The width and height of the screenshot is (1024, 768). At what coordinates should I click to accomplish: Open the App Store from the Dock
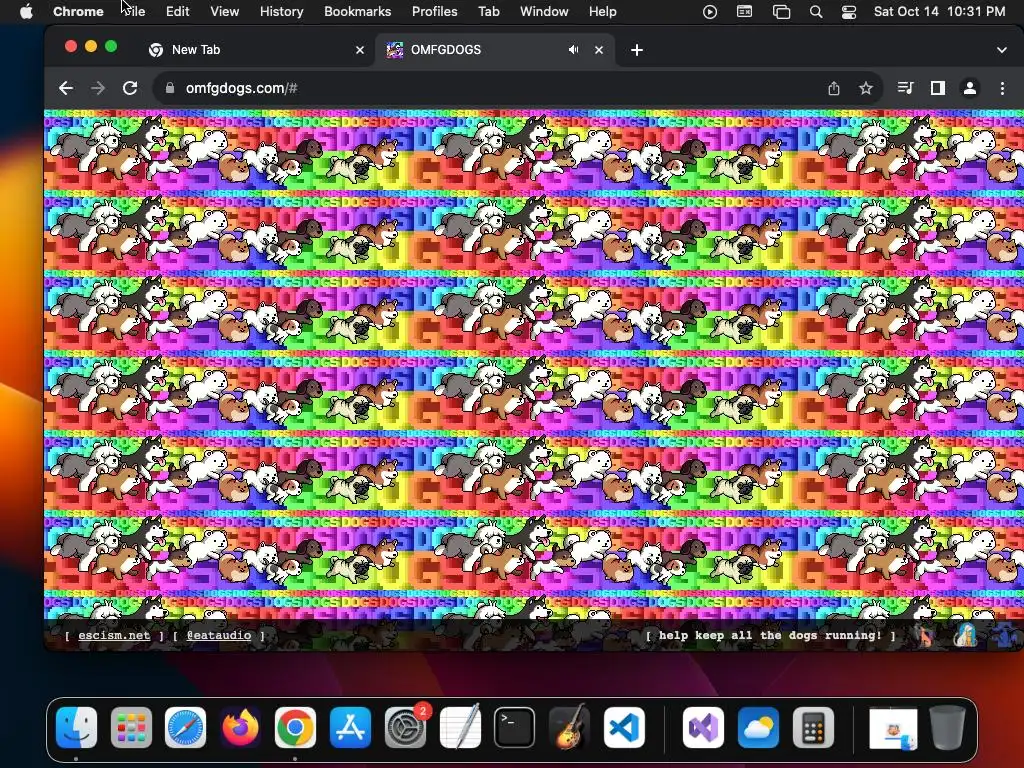350,728
